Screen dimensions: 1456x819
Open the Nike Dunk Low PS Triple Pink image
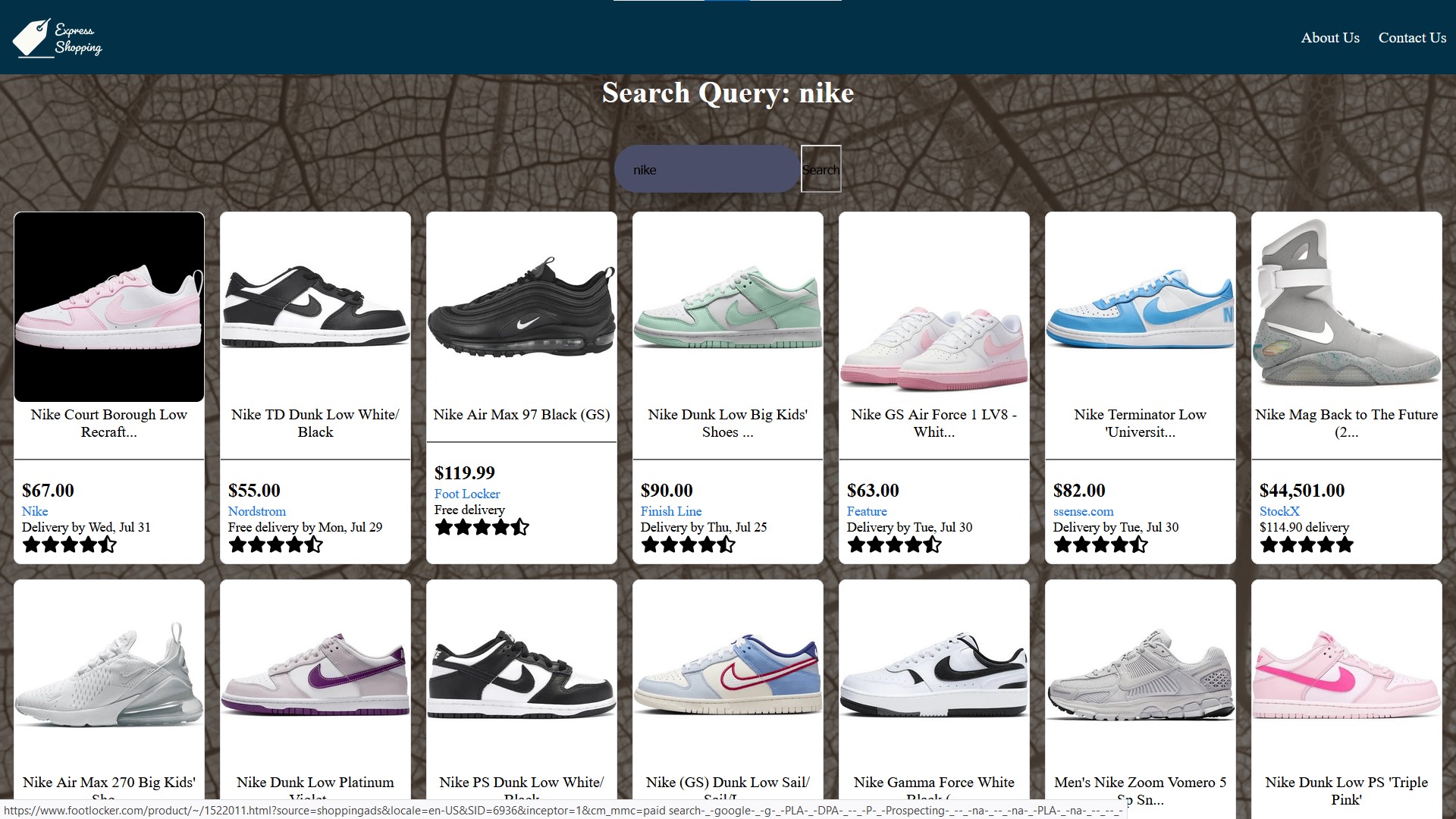1347,675
